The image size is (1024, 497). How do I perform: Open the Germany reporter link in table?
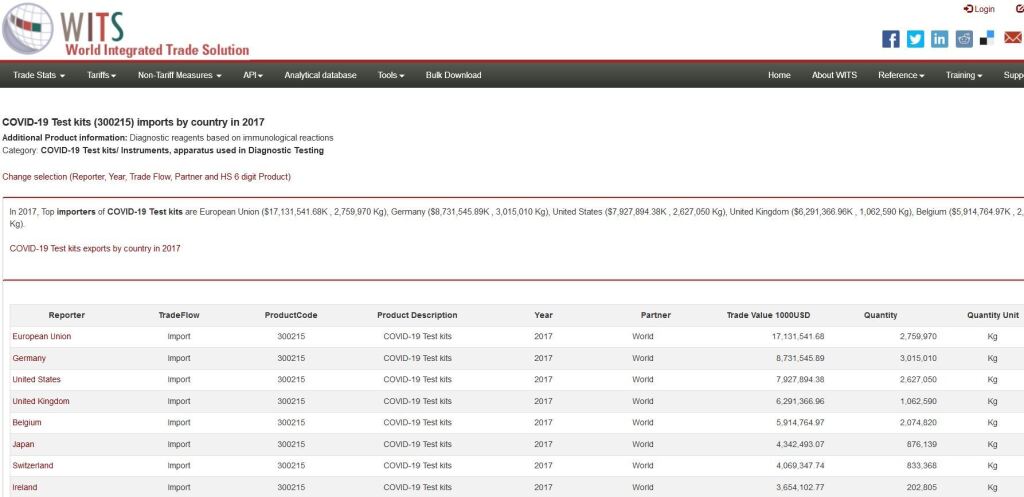[29, 358]
